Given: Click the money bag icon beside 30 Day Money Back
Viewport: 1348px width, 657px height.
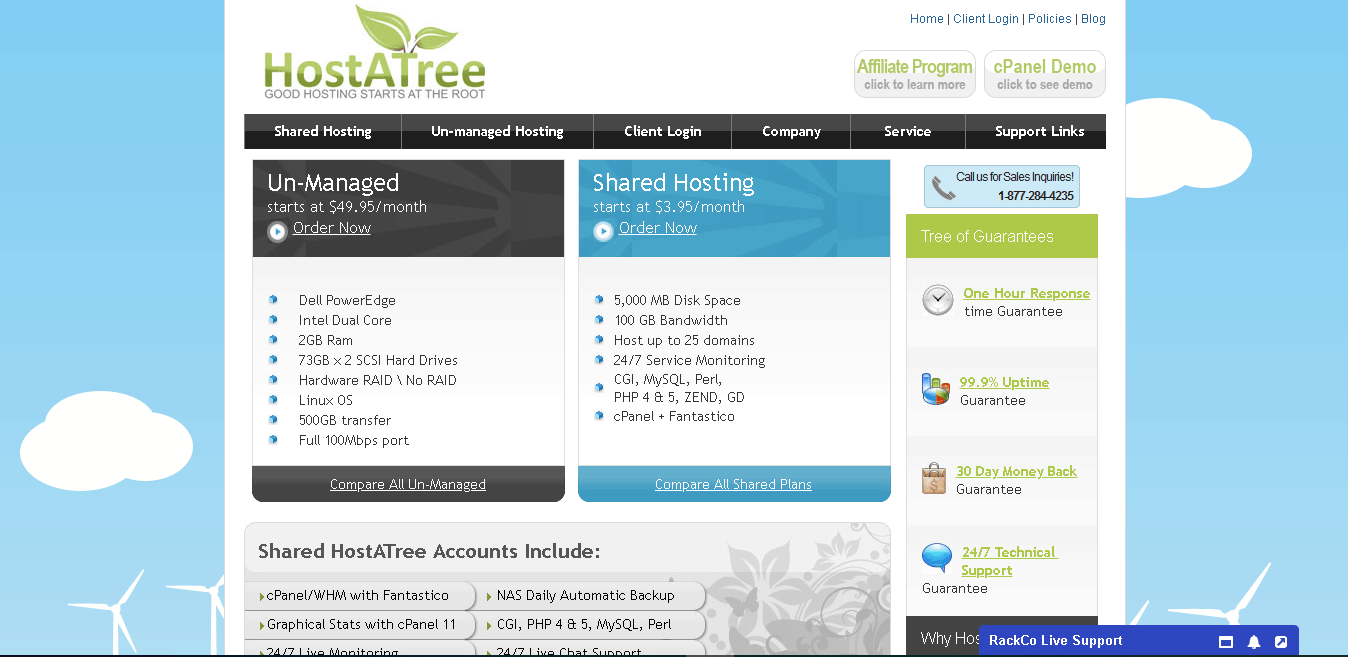Looking at the screenshot, I should coord(934,478).
